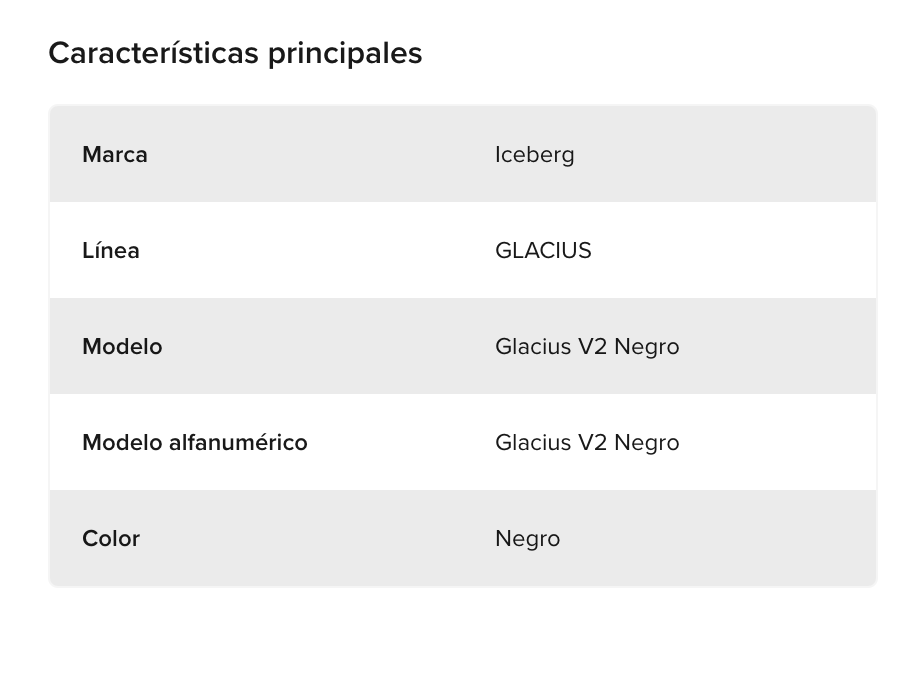The image size is (918, 686).
Task: Click the word 'principales' in the heading
Action: pos(345,53)
